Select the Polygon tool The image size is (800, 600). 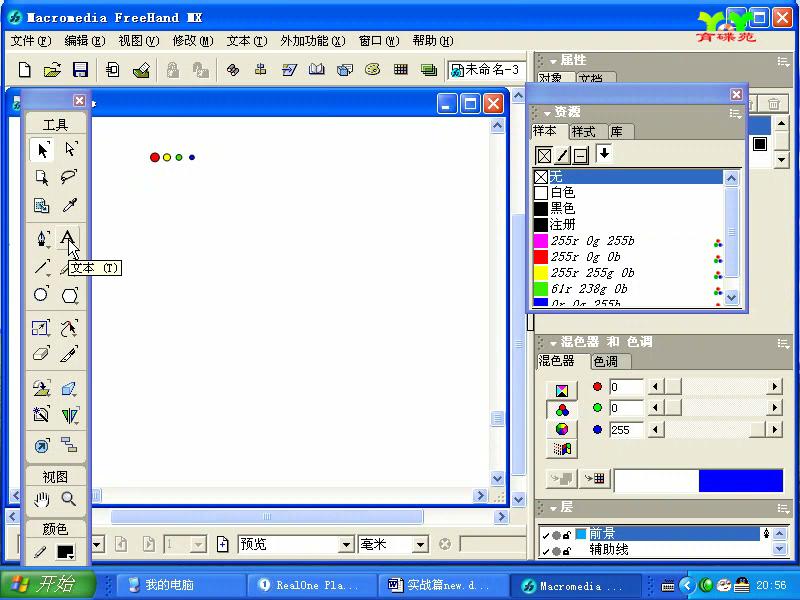pyautogui.click(x=70, y=295)
